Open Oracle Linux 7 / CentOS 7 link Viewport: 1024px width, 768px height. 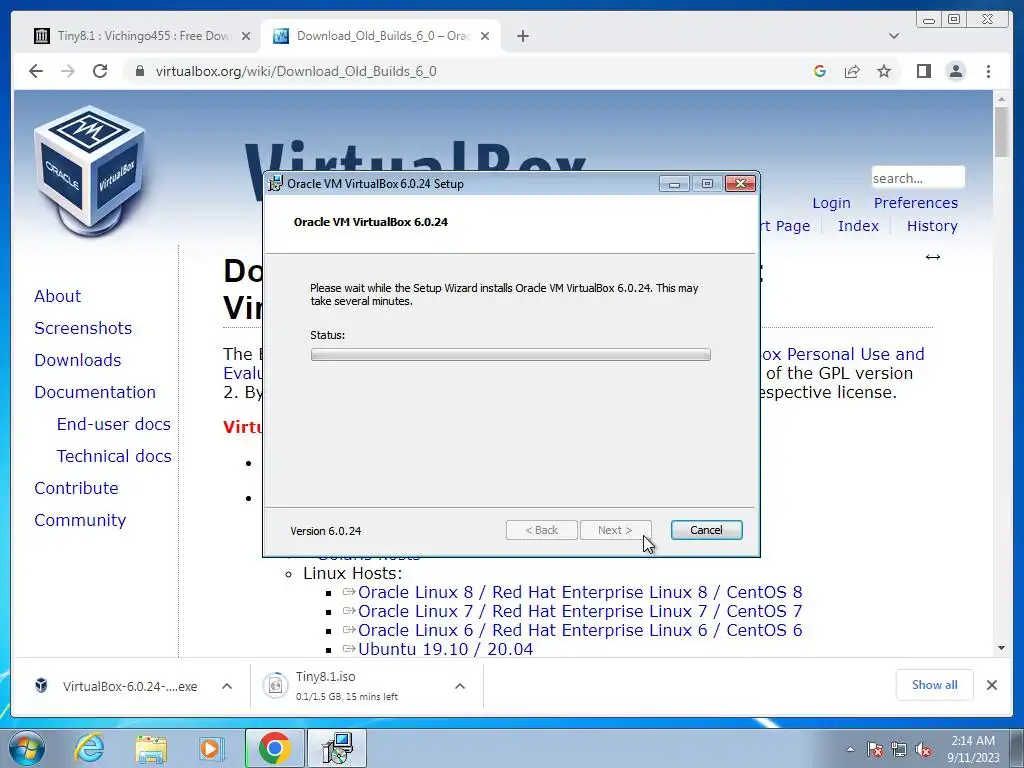(x=580, y=611)
